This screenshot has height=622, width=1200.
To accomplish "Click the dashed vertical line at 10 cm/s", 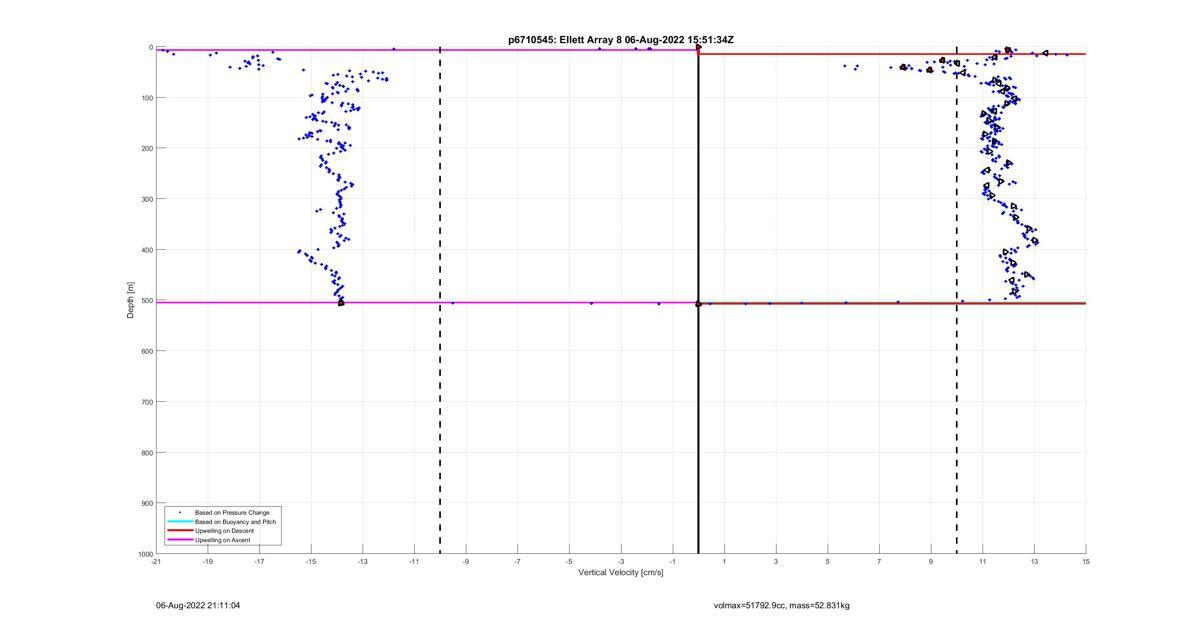I will pos(957,300).
